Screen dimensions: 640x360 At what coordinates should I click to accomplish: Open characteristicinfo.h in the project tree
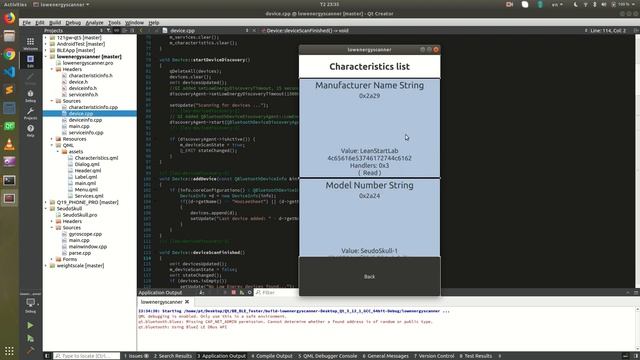click(x=91, y=76)
